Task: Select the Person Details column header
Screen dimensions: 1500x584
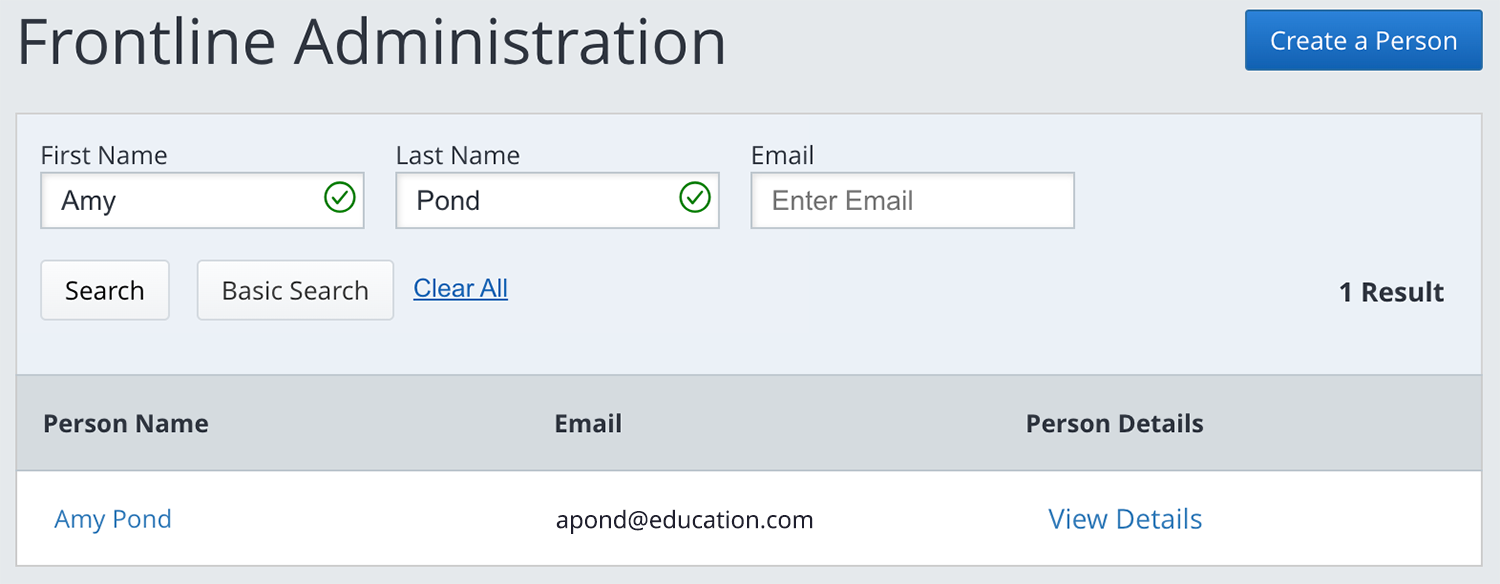Action: 1115,423
